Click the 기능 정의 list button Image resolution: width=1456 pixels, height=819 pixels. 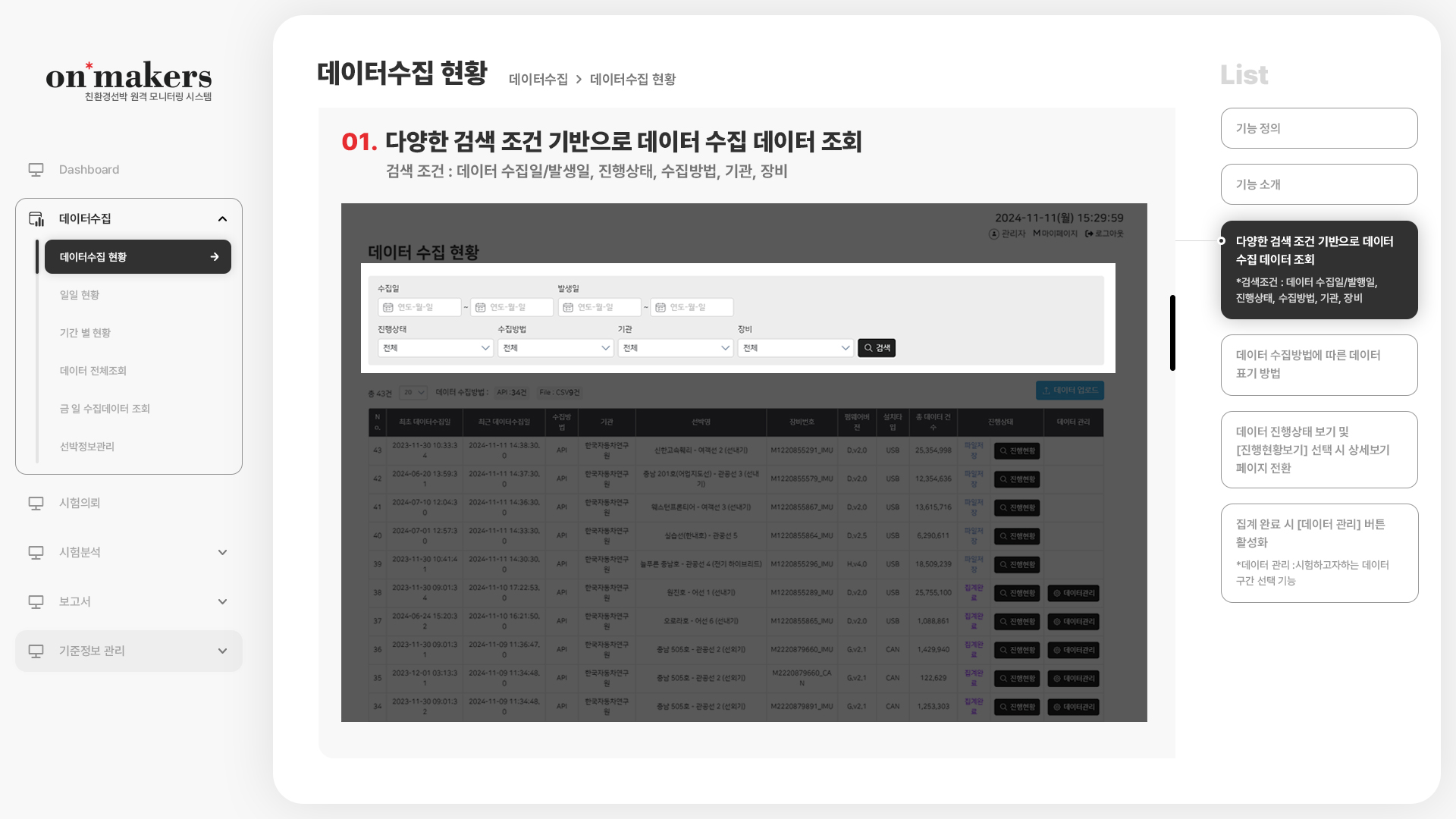pos(1319,128)
